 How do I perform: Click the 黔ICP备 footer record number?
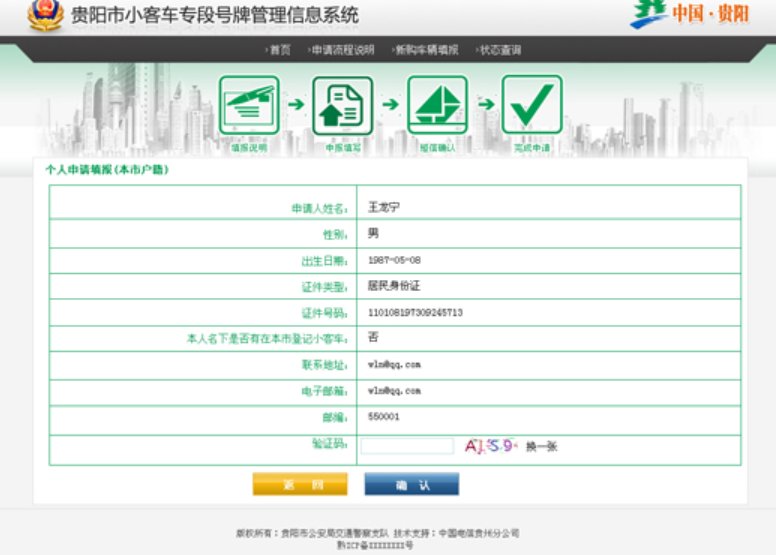(x=375, y=545)
